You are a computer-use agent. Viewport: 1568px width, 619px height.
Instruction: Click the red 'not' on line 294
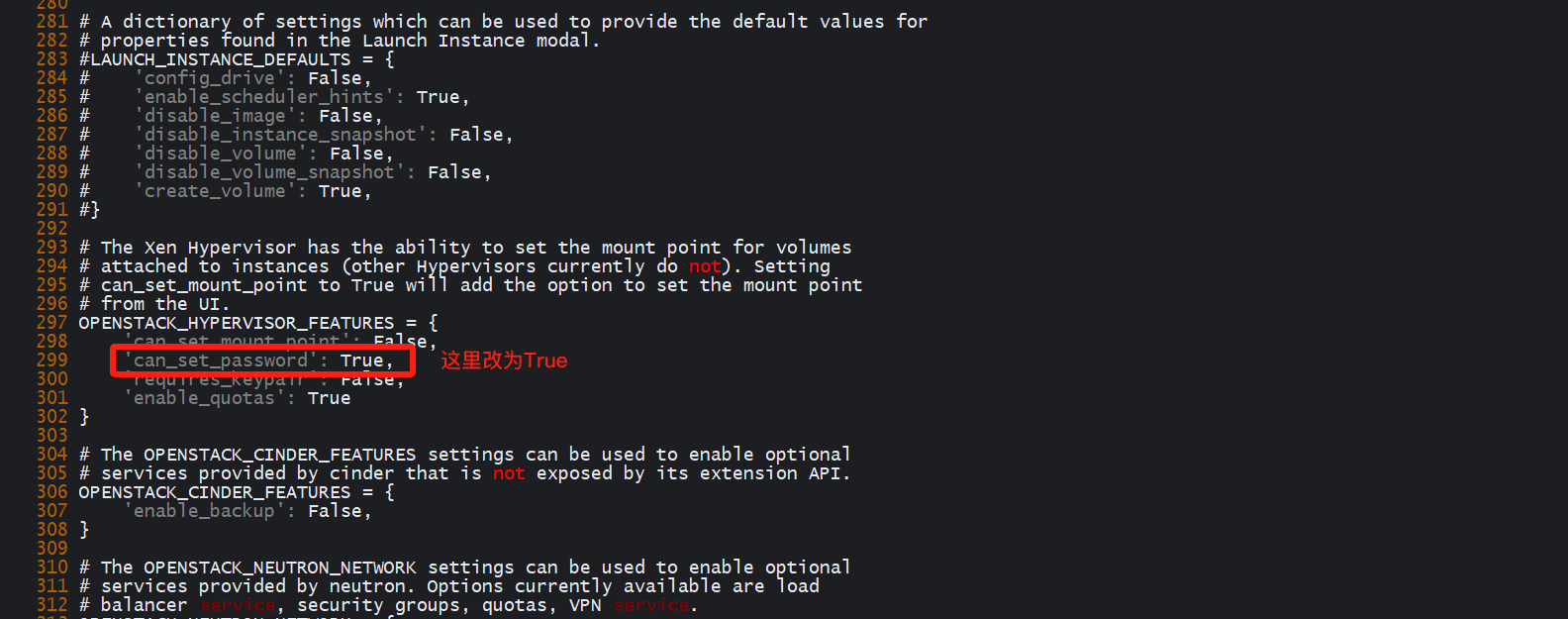point(705,266)
